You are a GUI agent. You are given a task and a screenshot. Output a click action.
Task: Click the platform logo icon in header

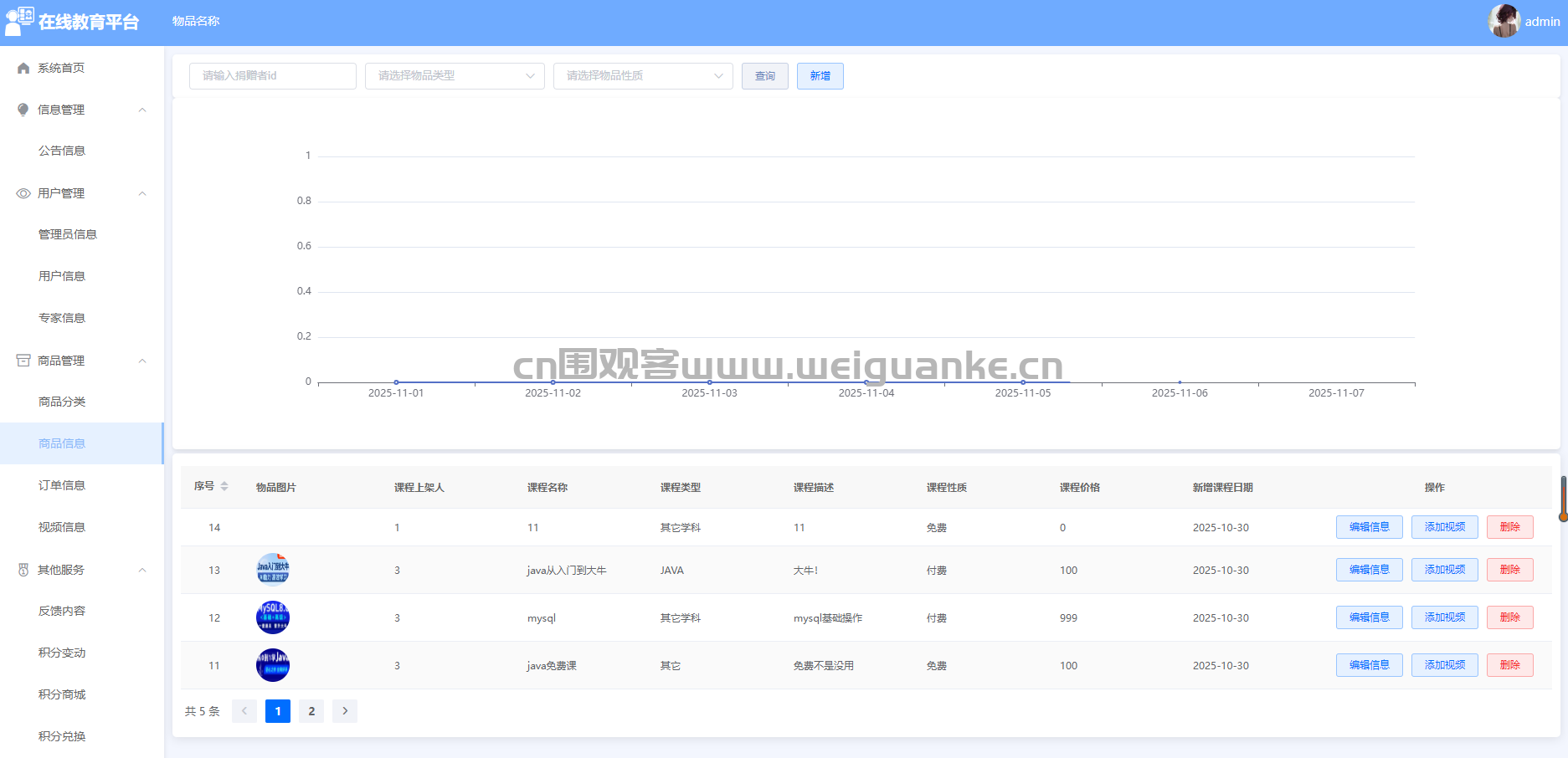(19, 21)
